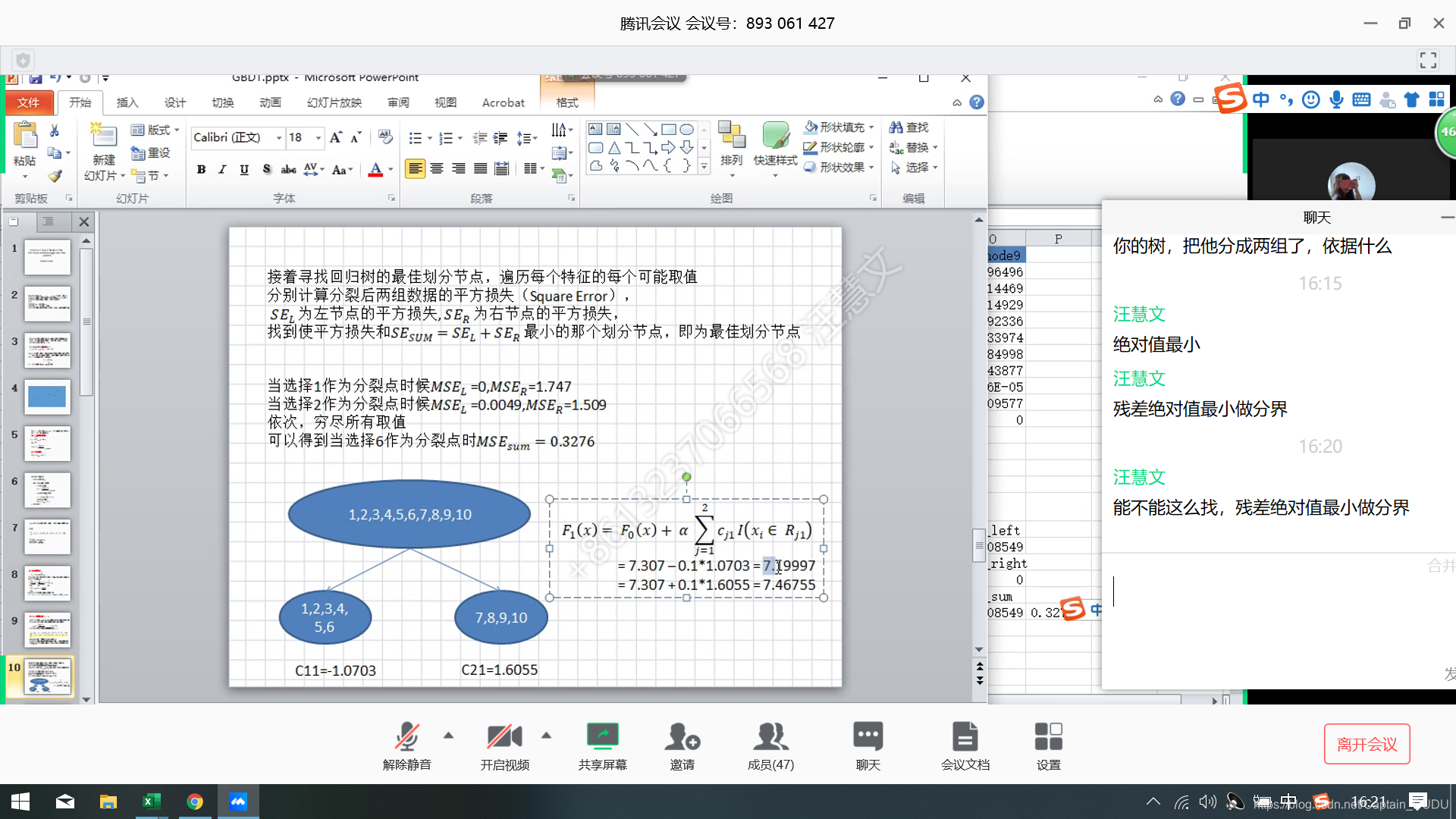Open the slide Layout dropdown

(155, 130)
